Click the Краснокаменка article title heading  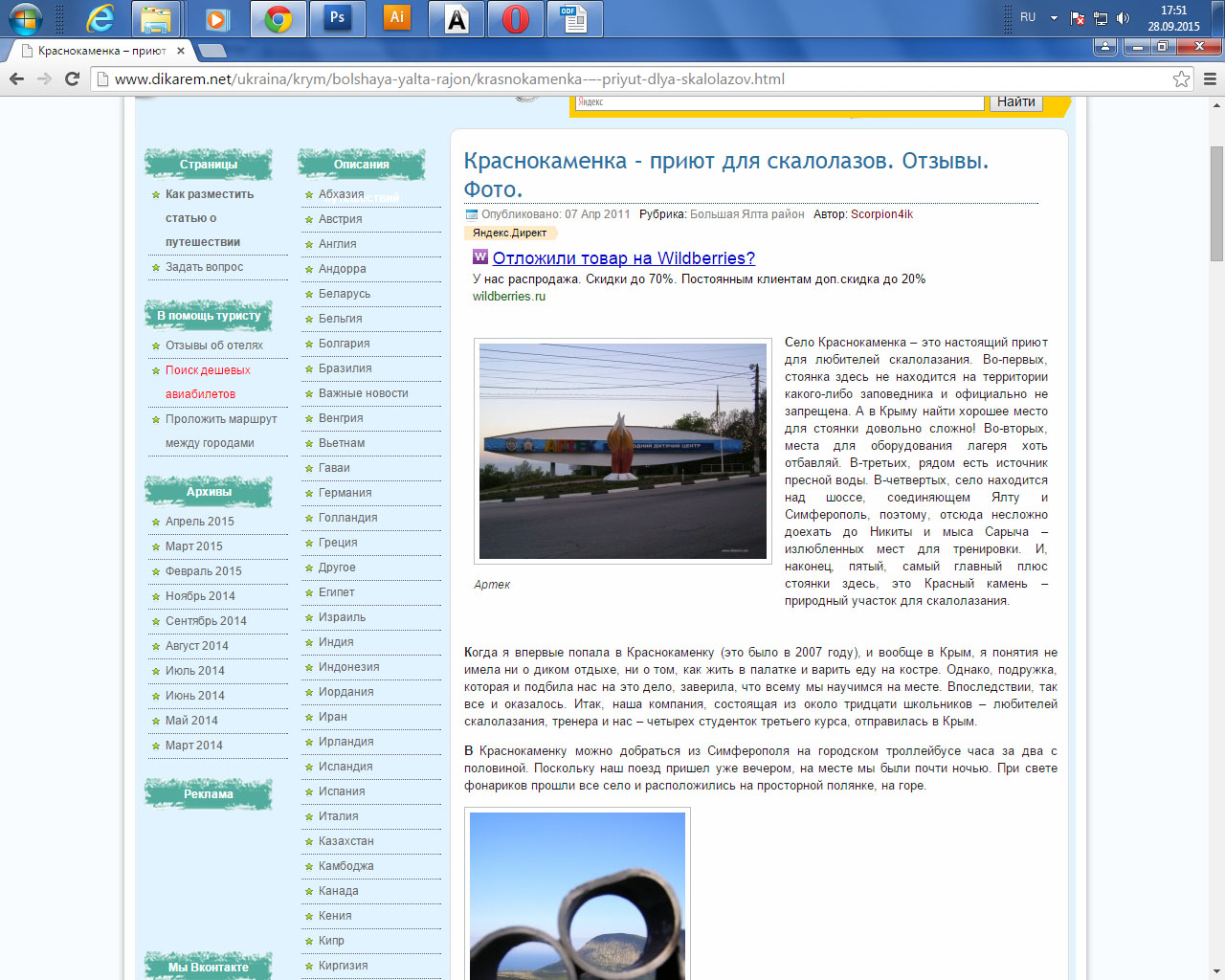[726, 174]
